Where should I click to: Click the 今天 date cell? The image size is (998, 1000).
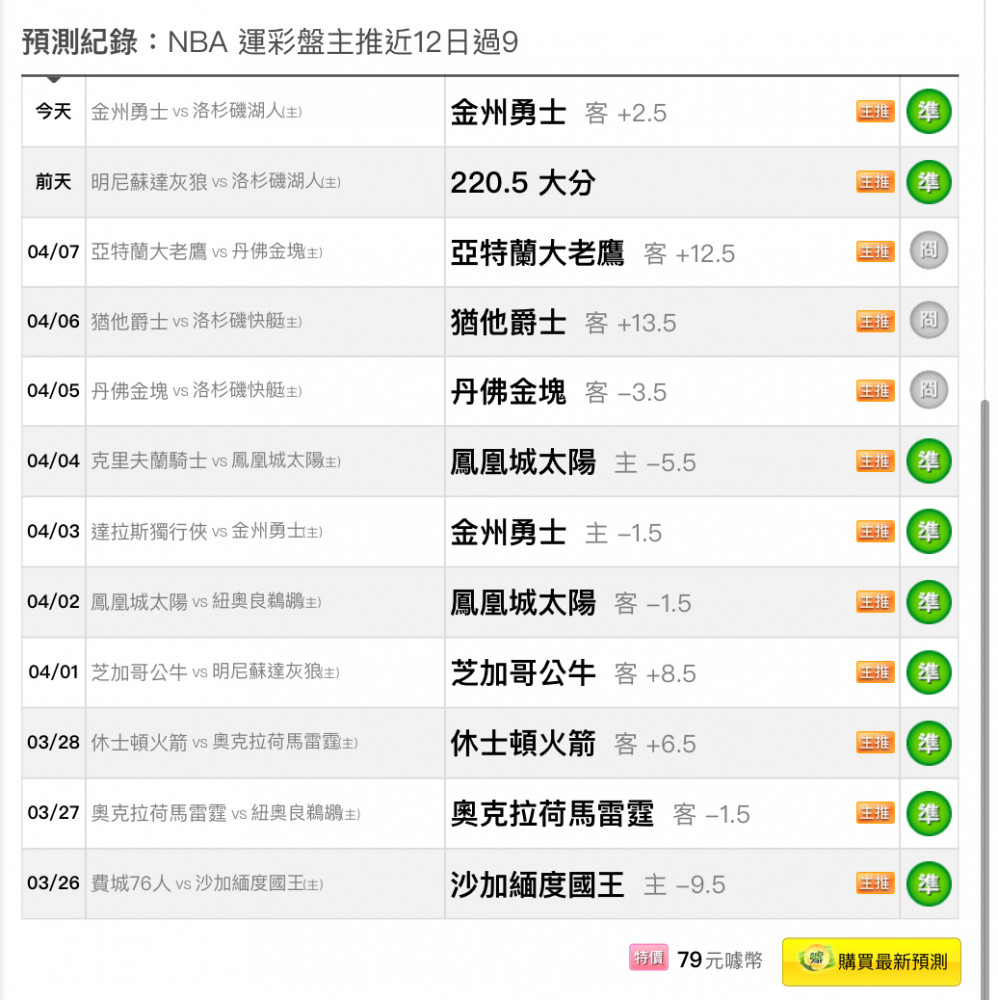click(x=54, y=112)
